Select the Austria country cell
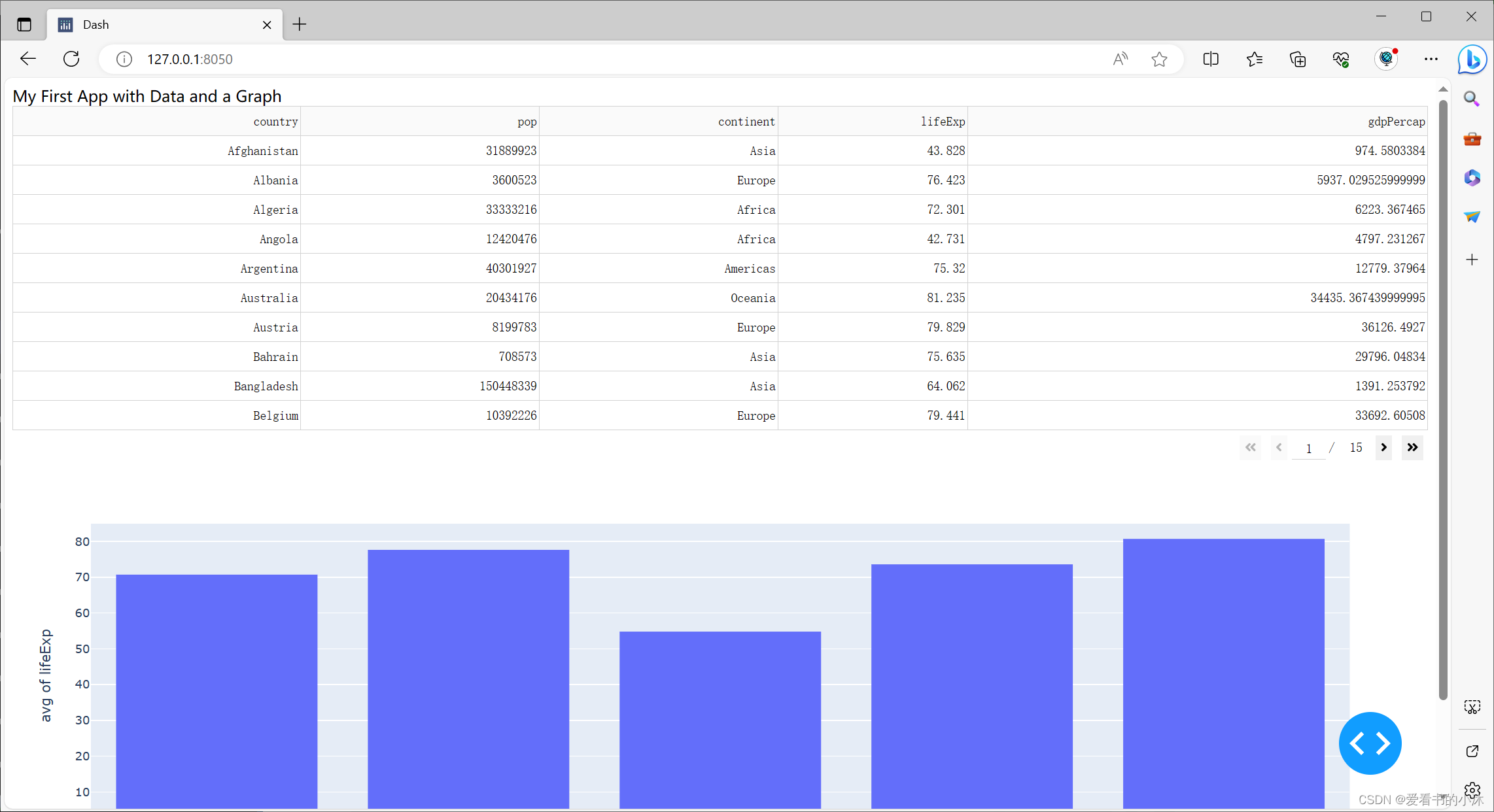1494x812 pixels. coord(156,328)
